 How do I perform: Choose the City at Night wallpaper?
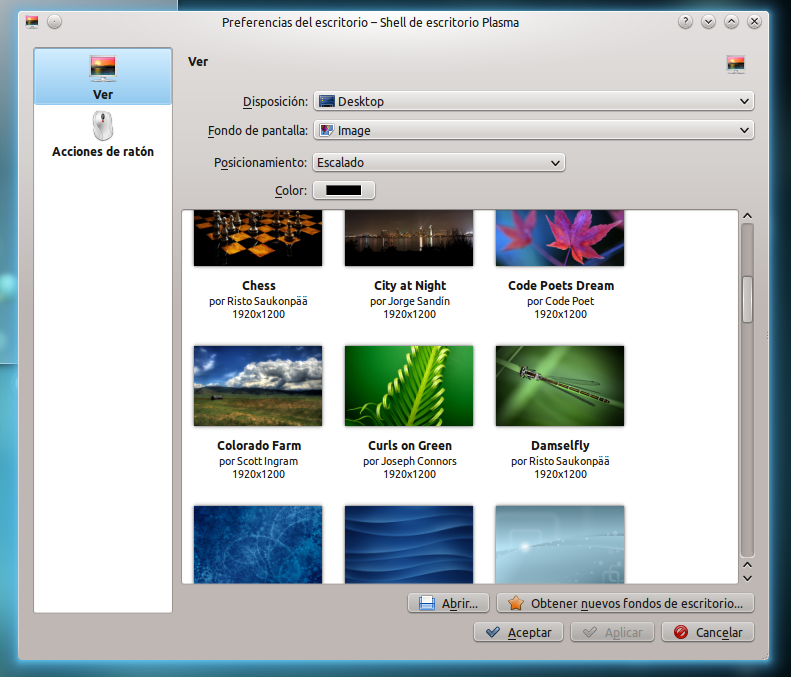click(x=409, y=238)
